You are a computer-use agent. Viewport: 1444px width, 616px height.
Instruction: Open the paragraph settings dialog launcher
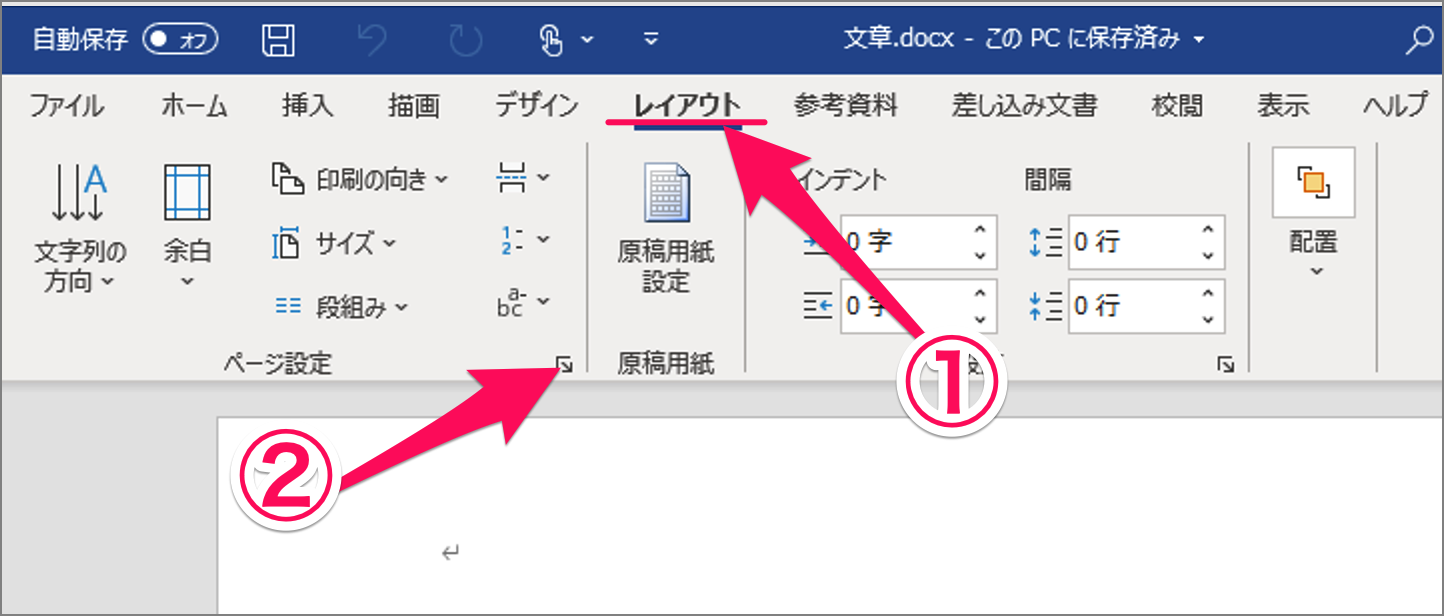[x=1226, y=365]
